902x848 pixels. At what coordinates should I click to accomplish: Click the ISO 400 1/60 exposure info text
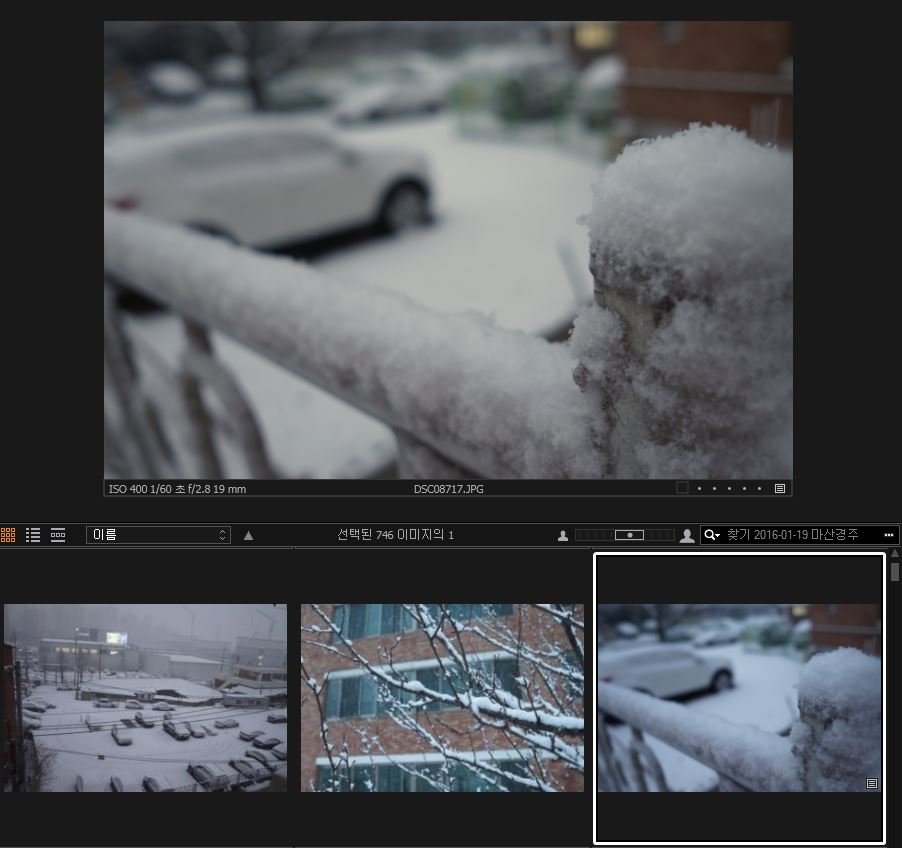click(x=177, y=489)
